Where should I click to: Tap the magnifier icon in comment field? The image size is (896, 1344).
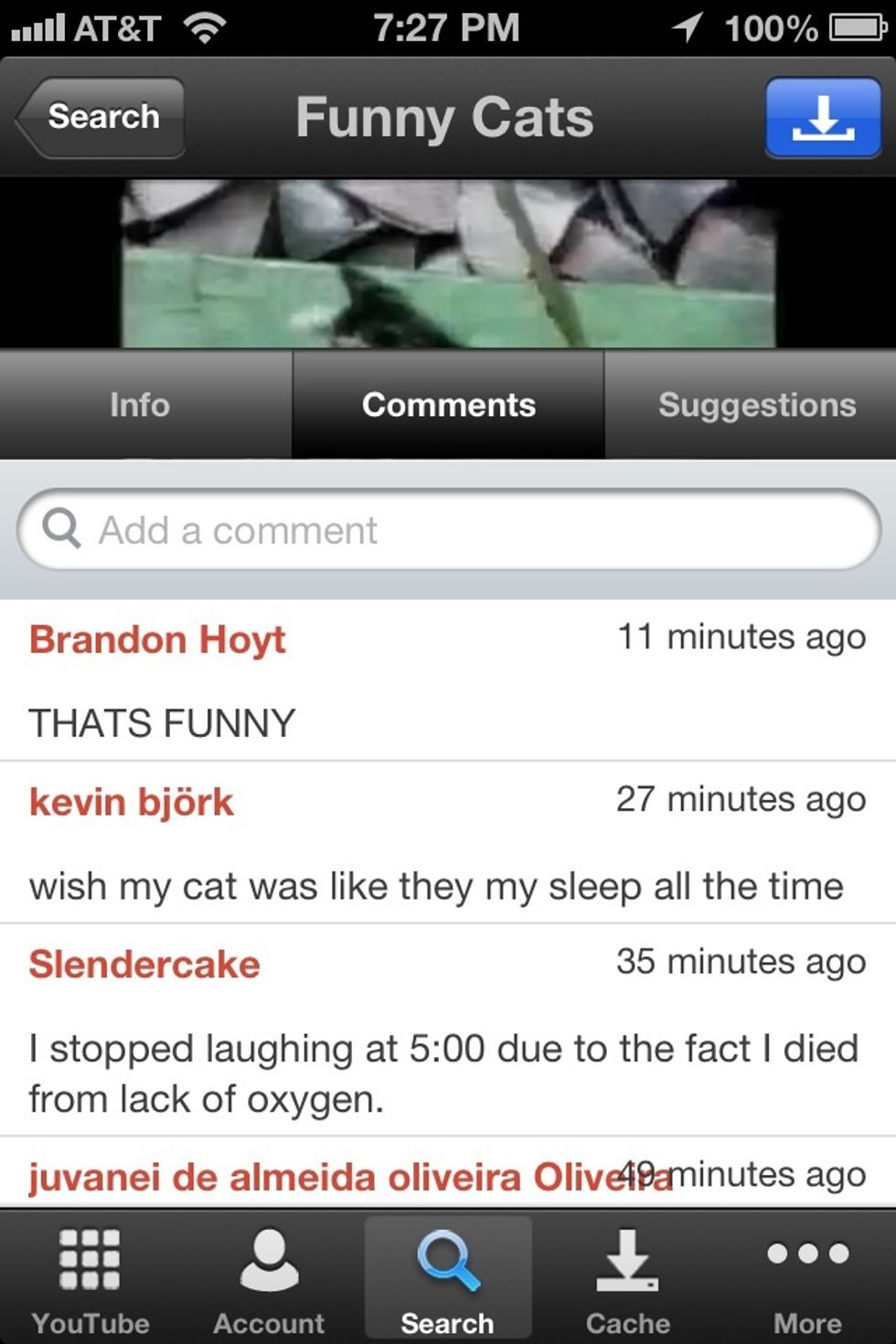(x=61, y=528)
